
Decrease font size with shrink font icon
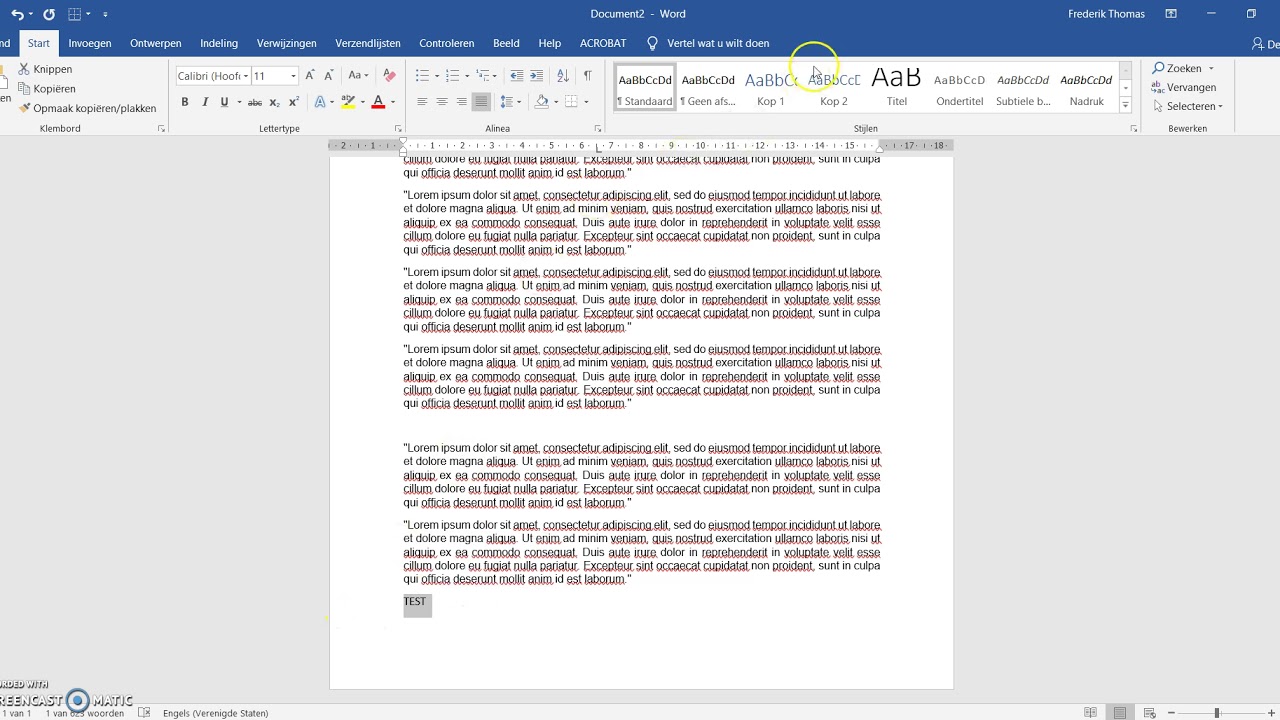(x=328, y=76)
